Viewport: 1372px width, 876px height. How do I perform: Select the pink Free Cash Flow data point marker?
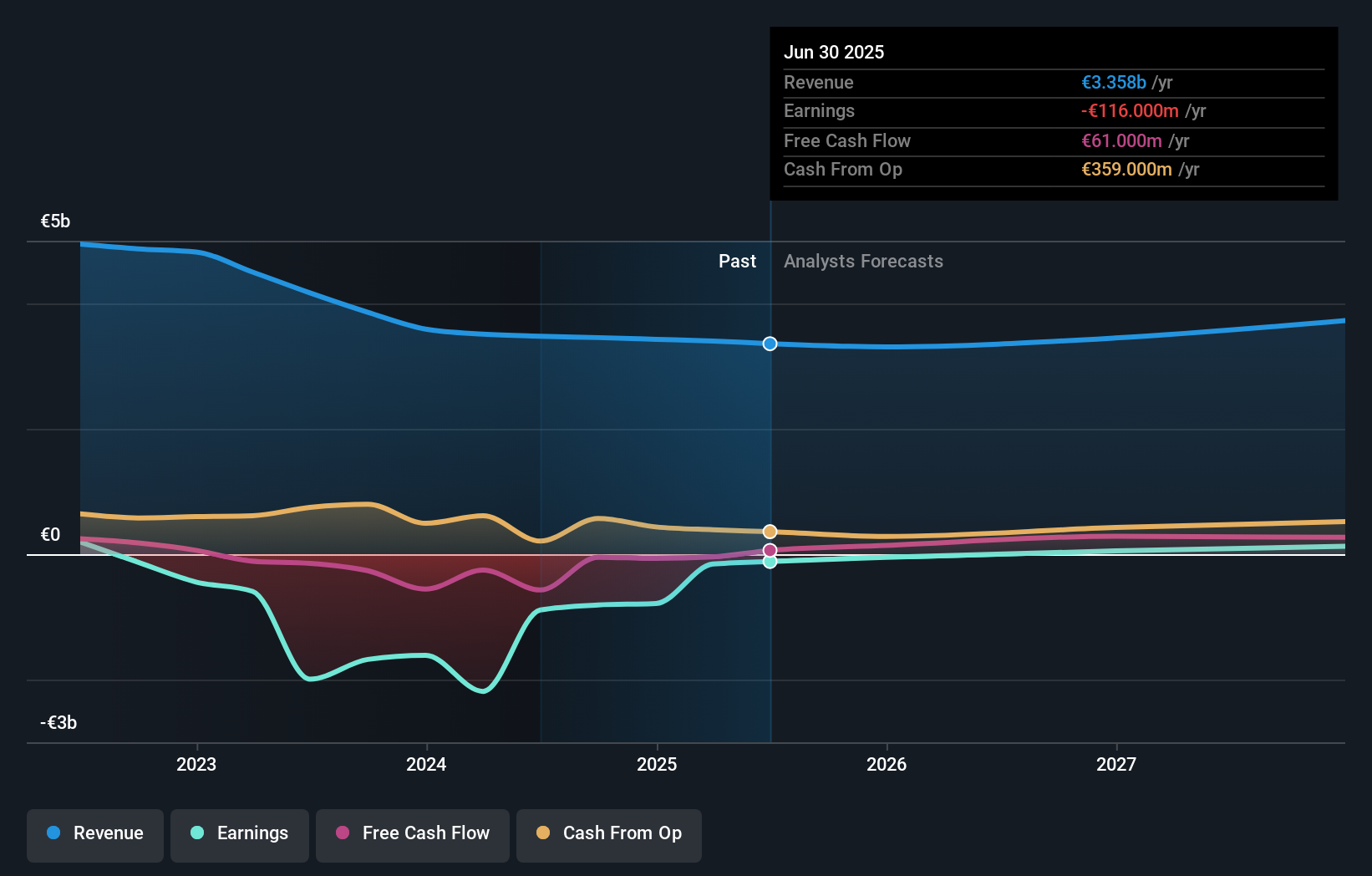pos(770,550)
